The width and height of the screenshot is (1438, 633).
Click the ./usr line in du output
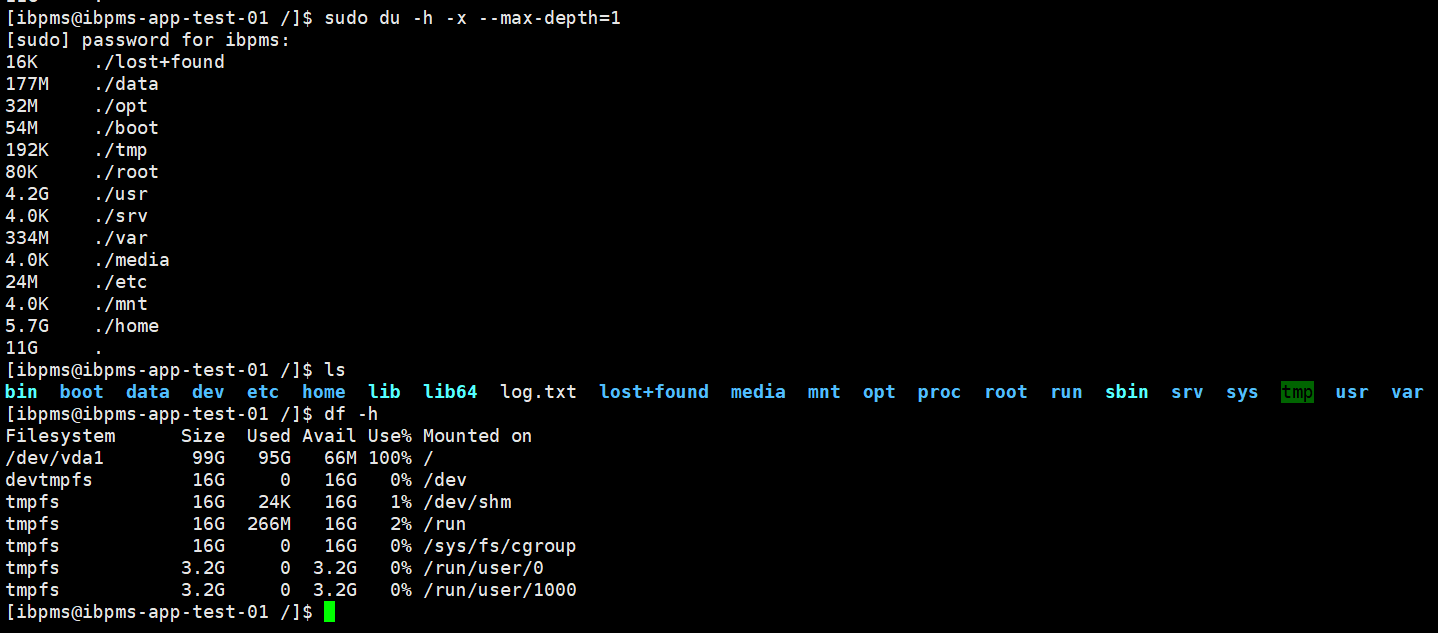click(x=126, y=194)
